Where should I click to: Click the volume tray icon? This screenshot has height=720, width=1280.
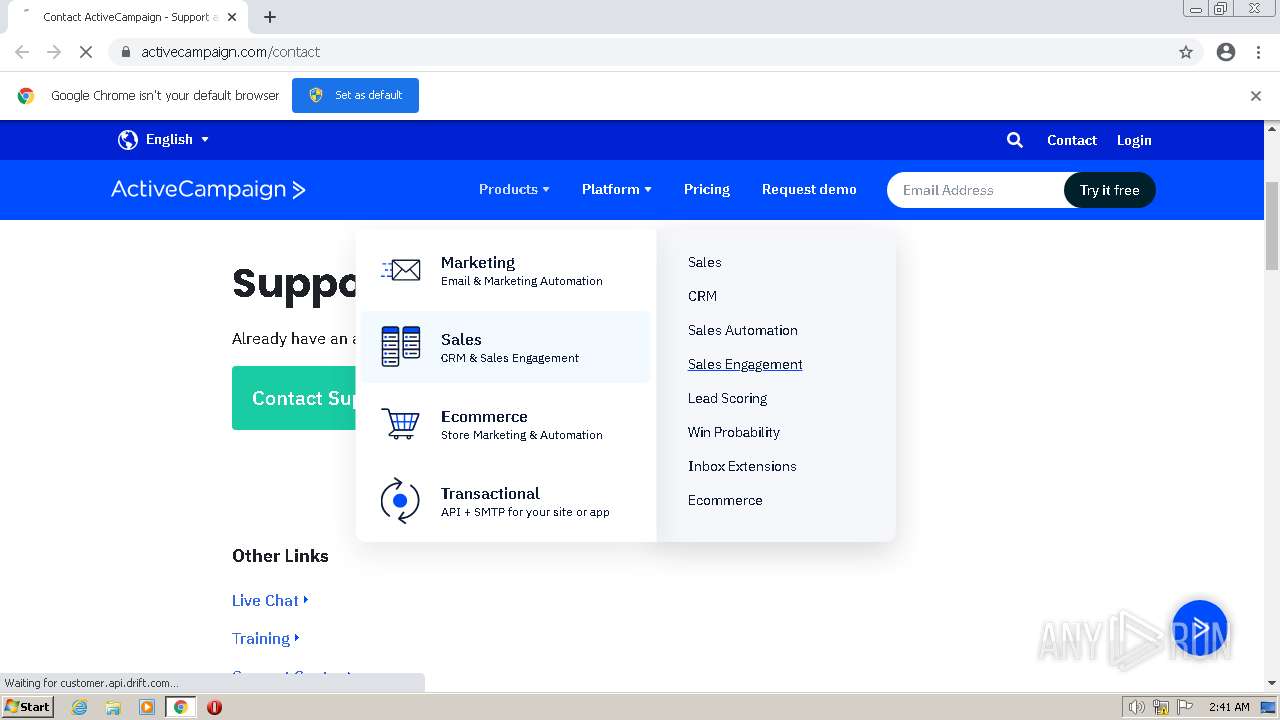tap(1136, 707)
